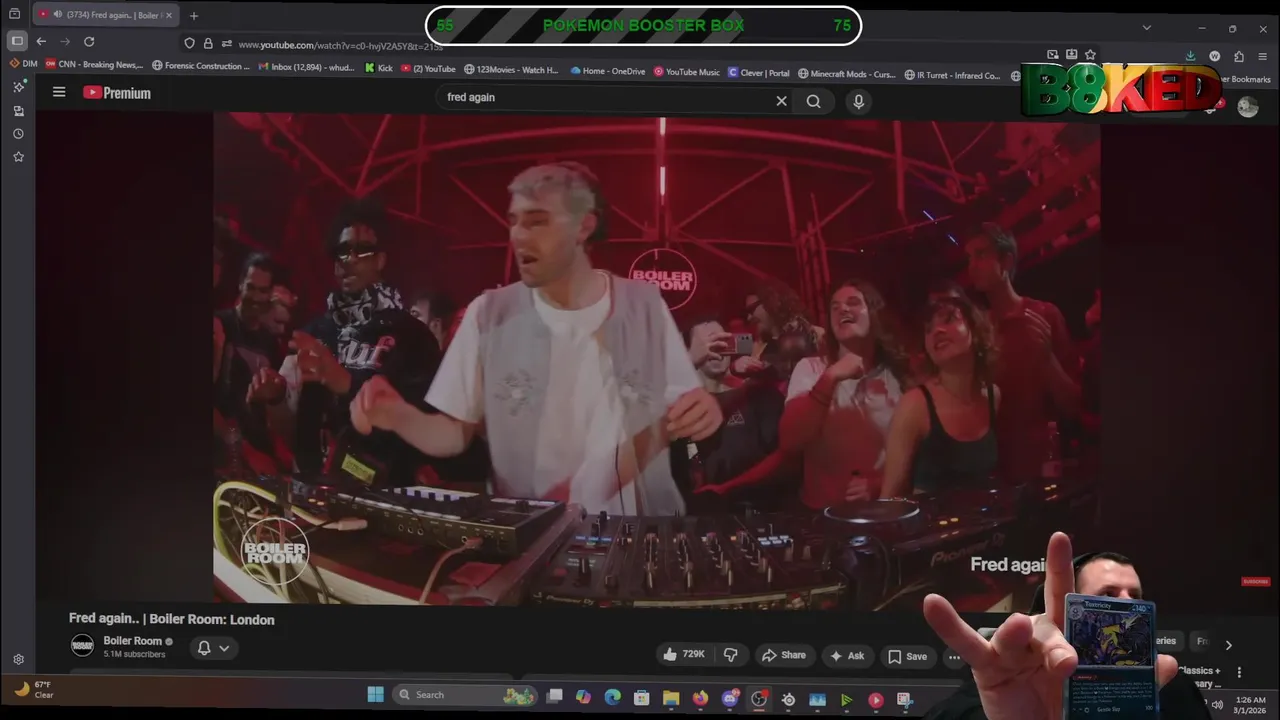The width and height of the screenshot is (1280, 720).
Task: Open Microsoft Store from the taskbar
Action: point(641,698)
